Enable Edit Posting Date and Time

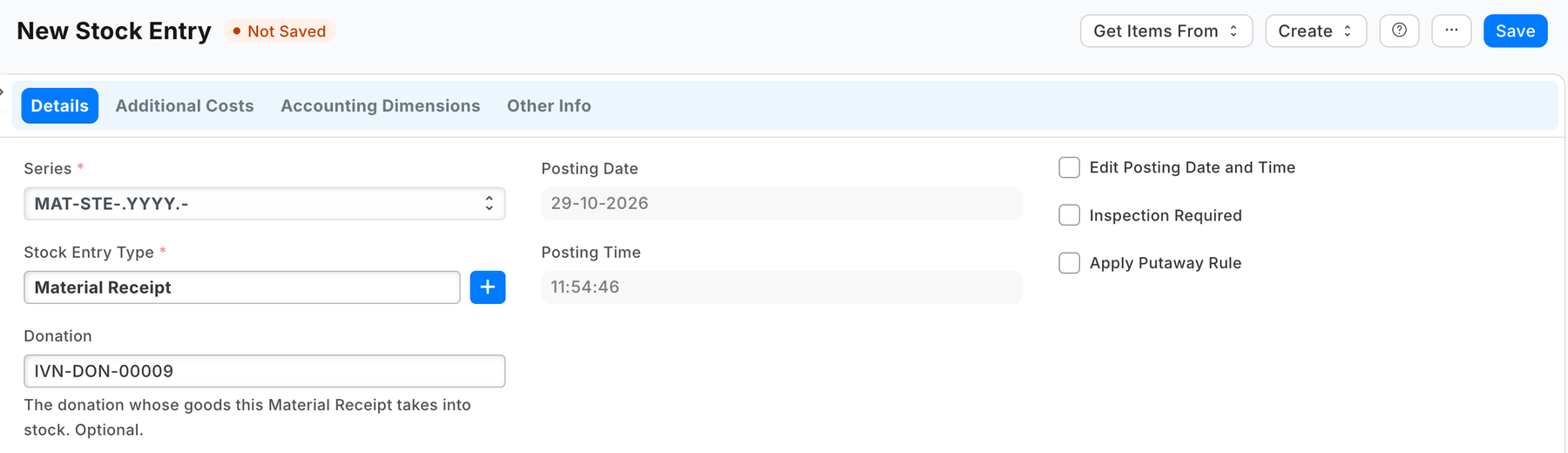coord(1070,167)
